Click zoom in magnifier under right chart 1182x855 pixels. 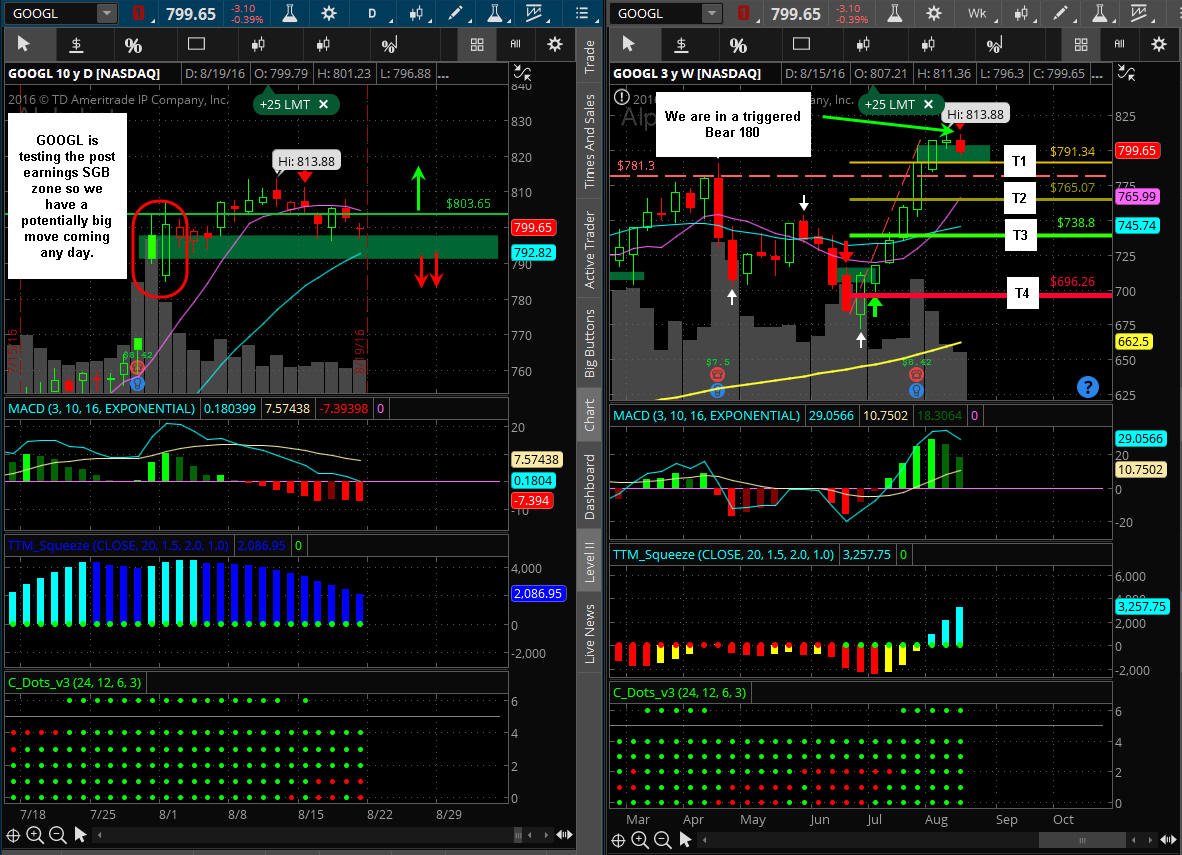coord(639,839)
